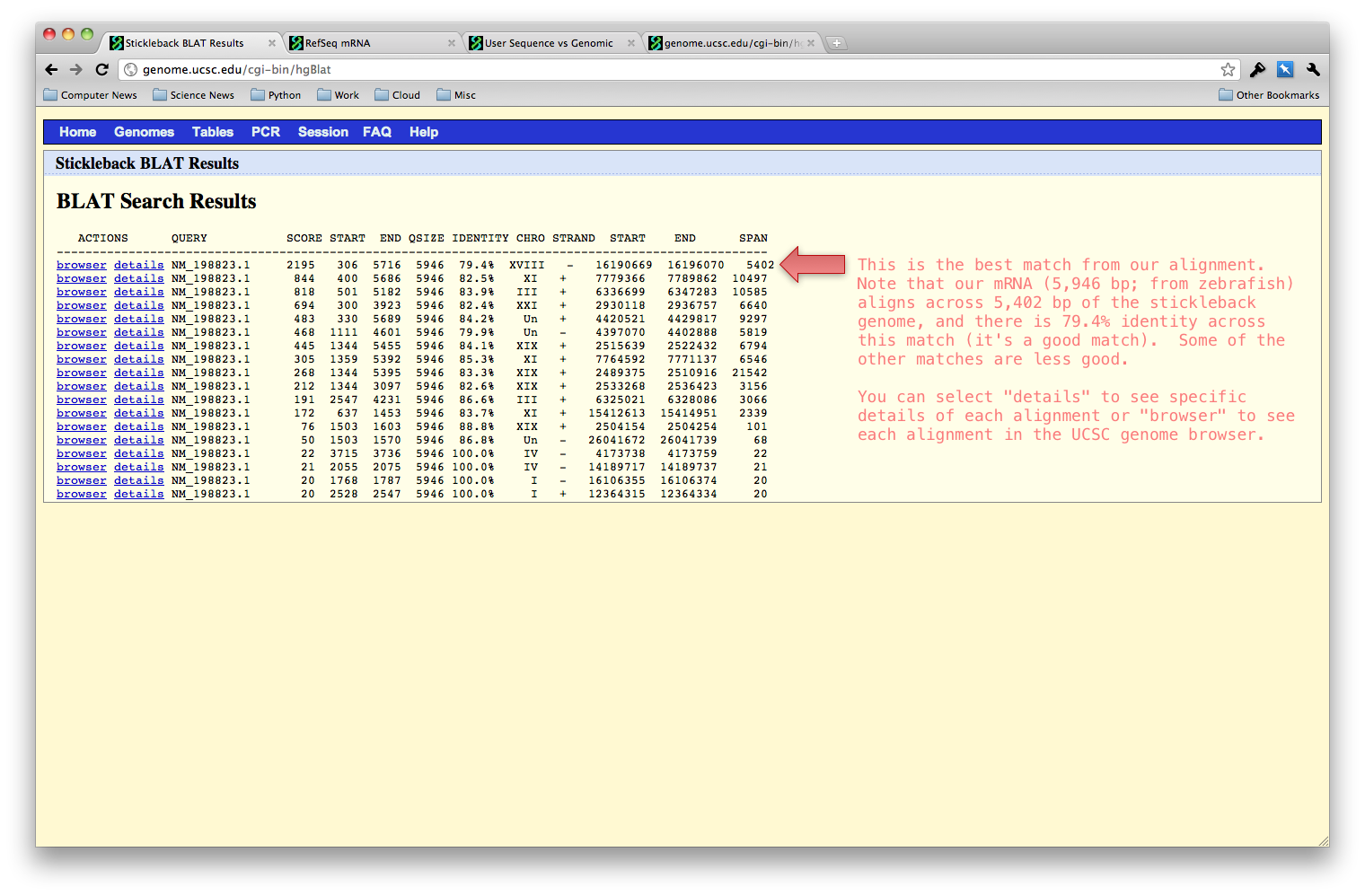Open the Work bookmarks folder
The image size is (1365, 896).
[339, 95]
